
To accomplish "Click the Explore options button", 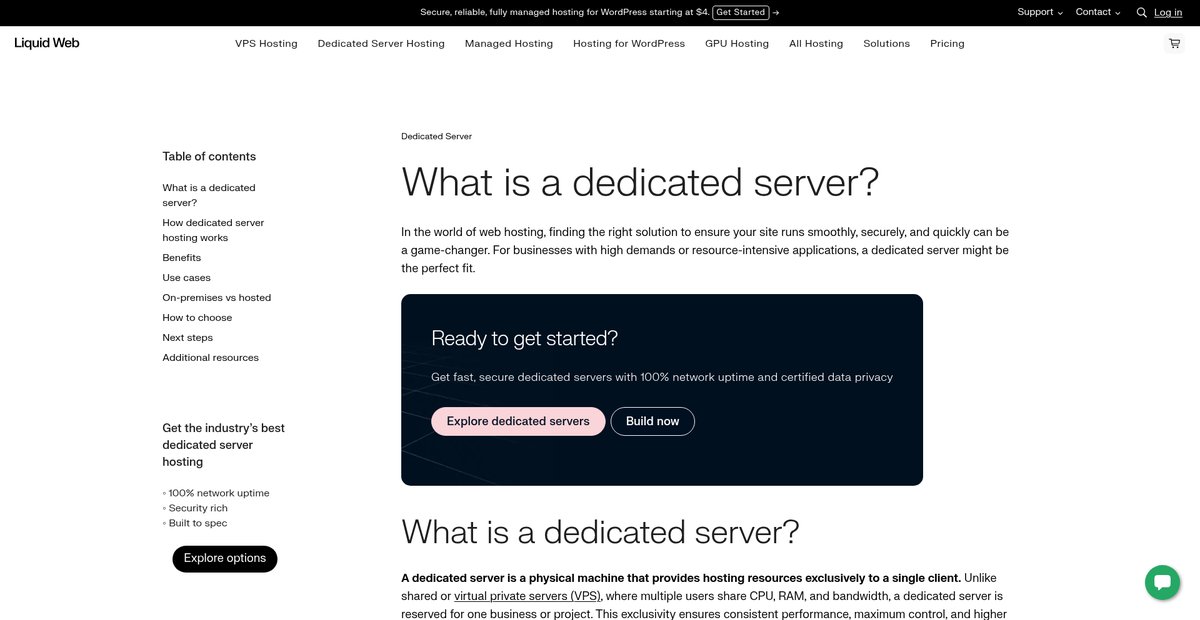I will (x=225, y=558).
